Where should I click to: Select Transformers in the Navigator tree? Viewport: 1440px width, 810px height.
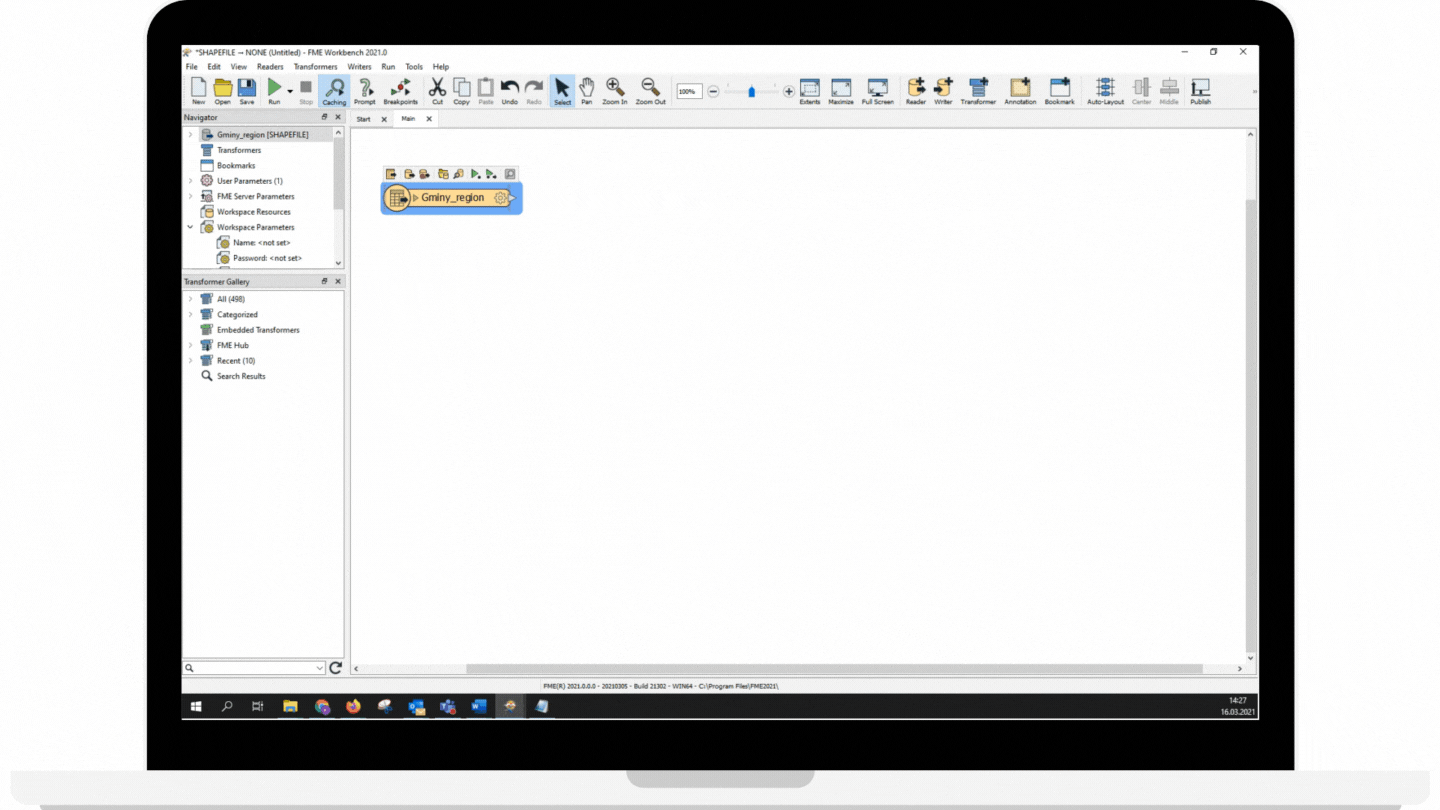(239, 150)
